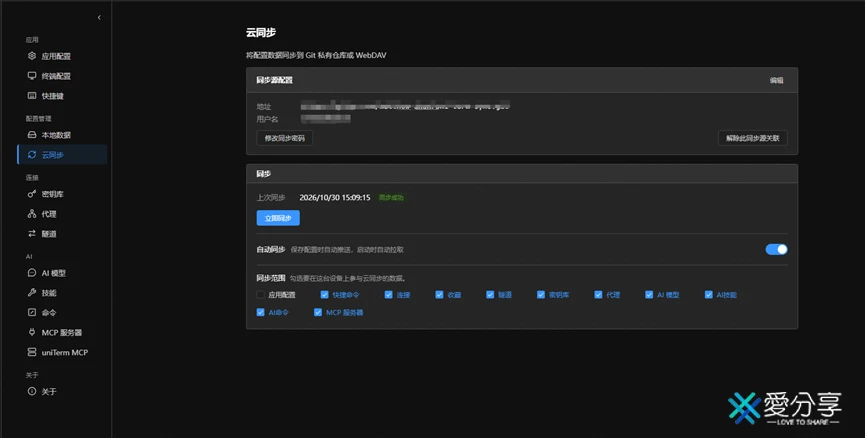
Task: Click the sync arrows icon for 云同步
Action: click(x=32, y=154)
